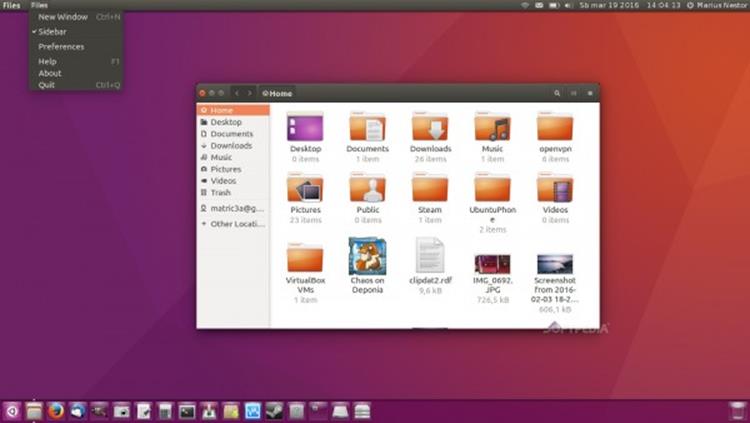
Task: Click the search icon in the file manager
Action: (x=557, y=93)
